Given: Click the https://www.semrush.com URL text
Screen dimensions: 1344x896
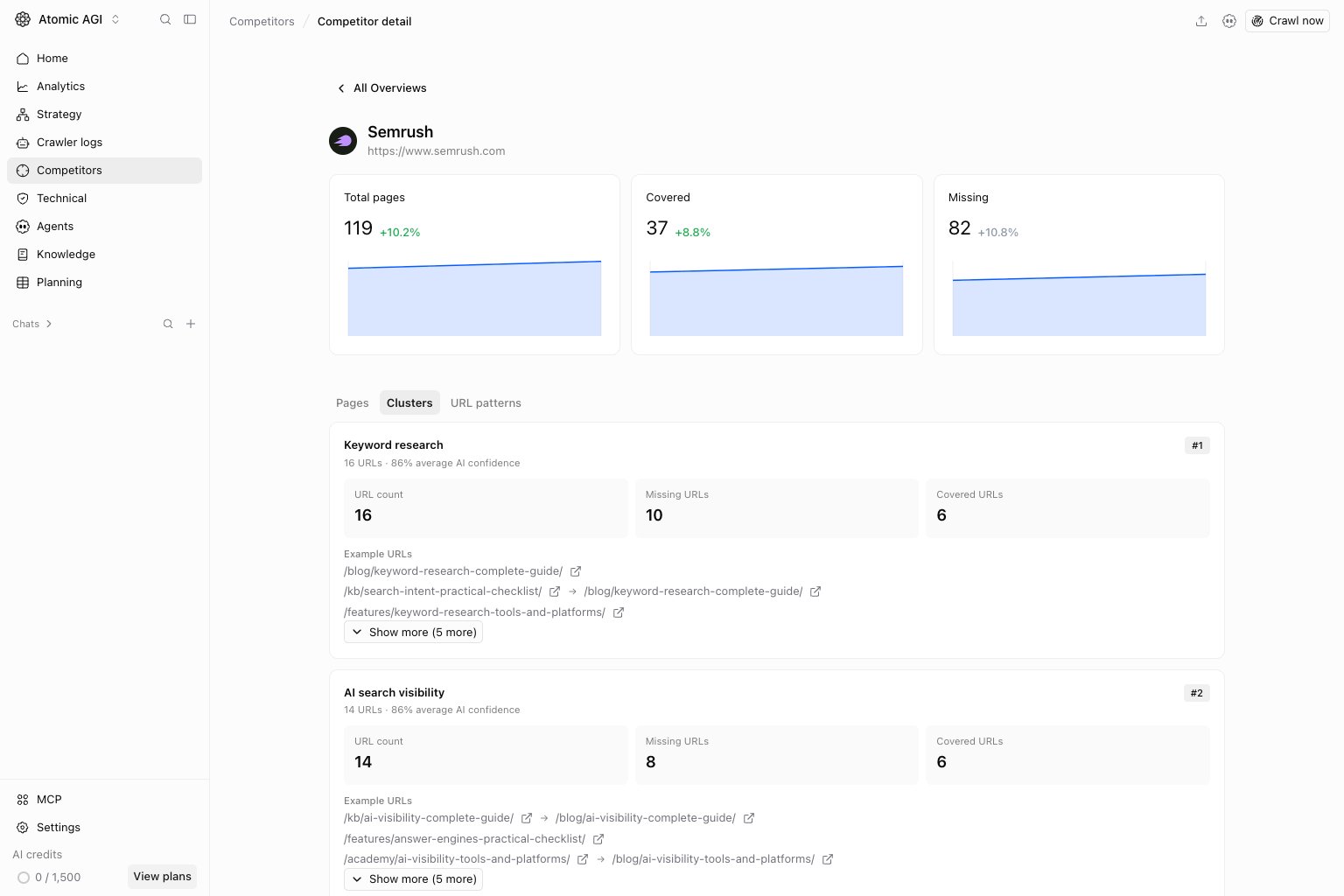Looking at the screenshot, I should click(437, 151).
